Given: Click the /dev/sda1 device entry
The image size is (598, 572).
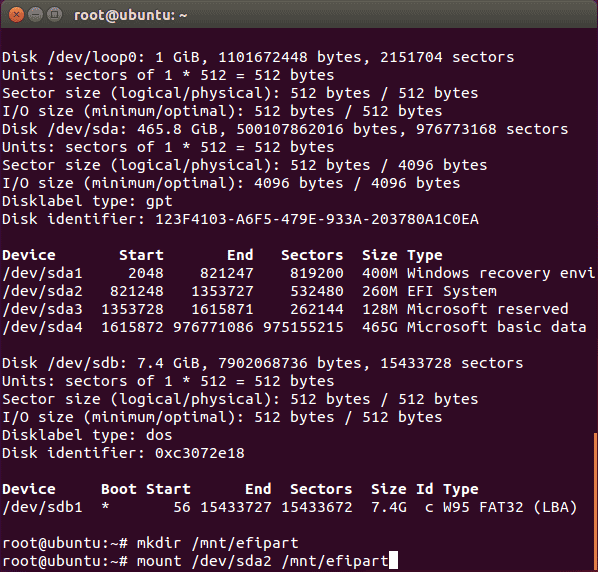Looking at the screenshot, I should [42, 273].
